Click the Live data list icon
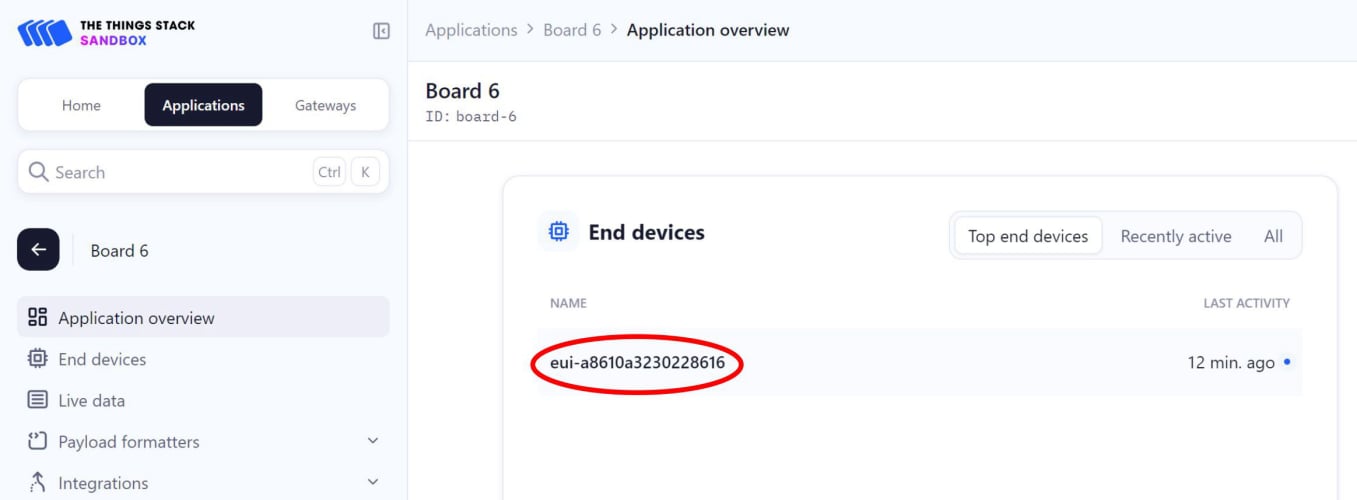 (38, 400)
